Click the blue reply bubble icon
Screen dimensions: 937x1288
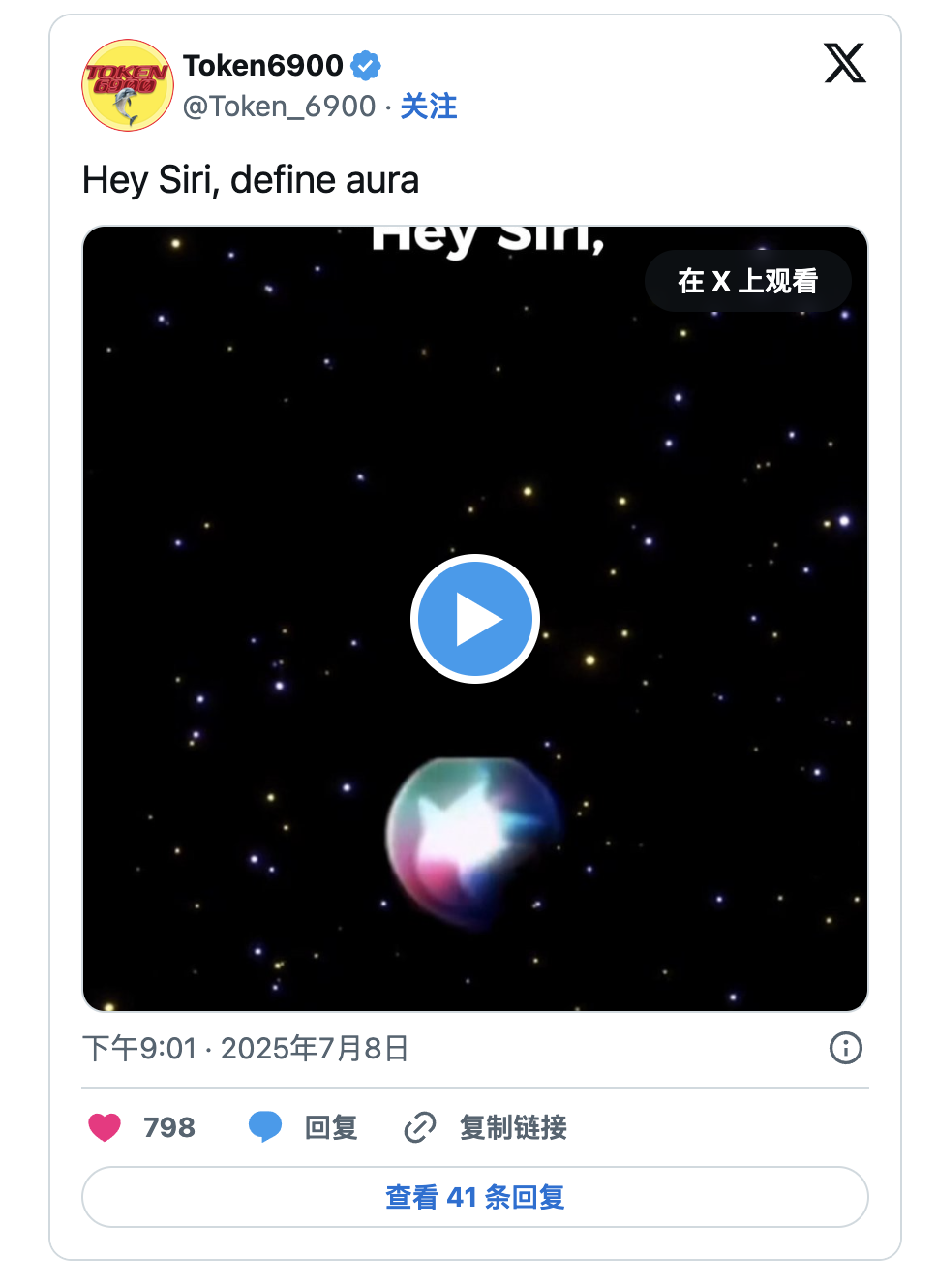coord(264,1127)
